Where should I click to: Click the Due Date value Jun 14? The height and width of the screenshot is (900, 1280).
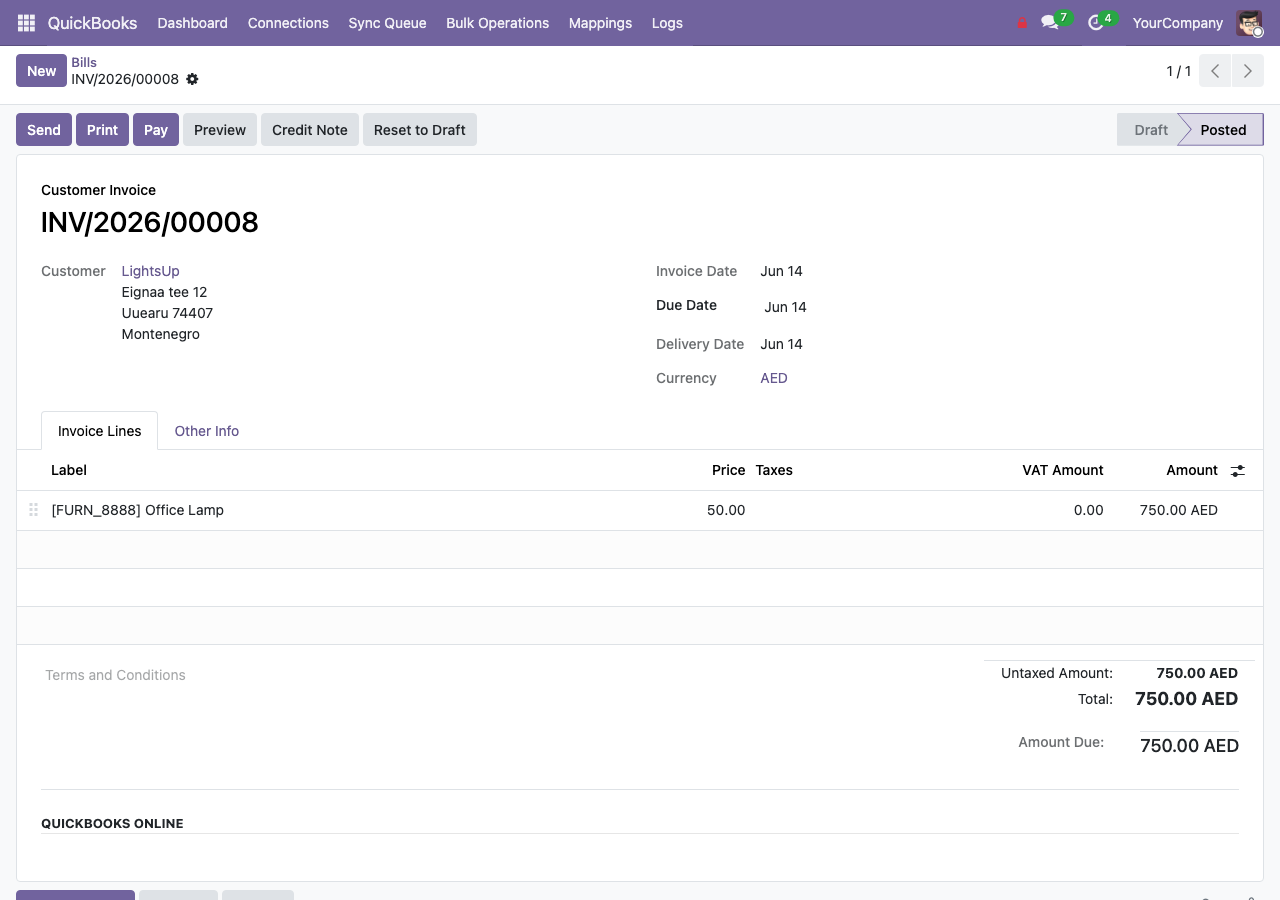pyautogui.click(x=785, y=307)
